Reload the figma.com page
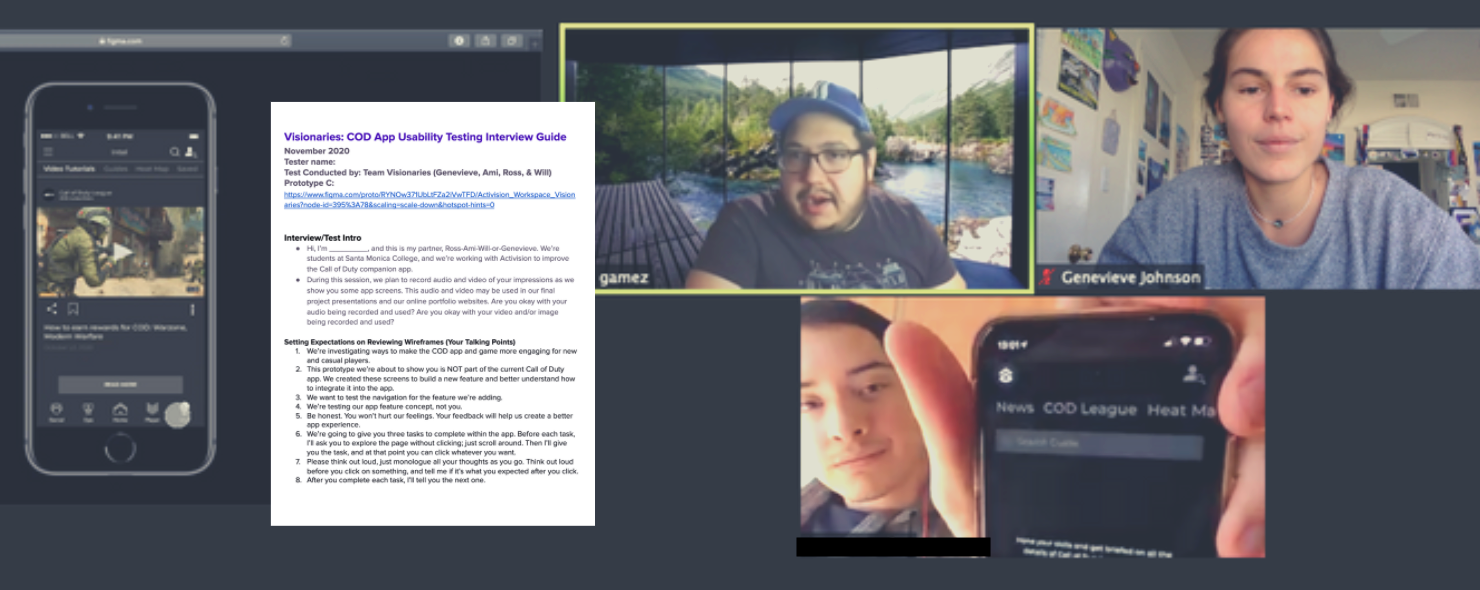The height and width of the screenshot is (590, 1480). (284, 41)
